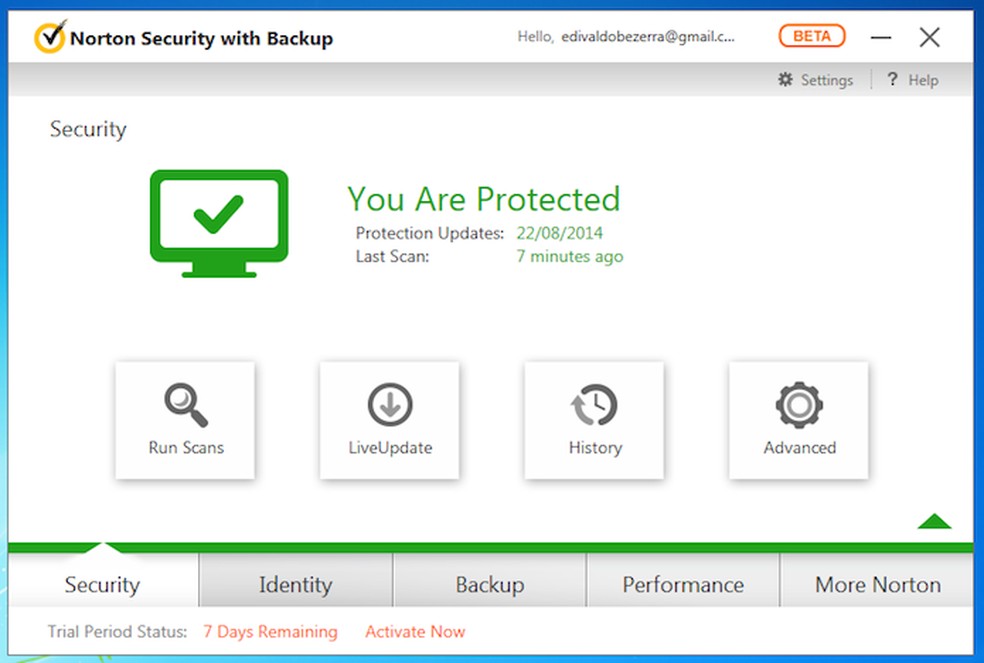Click the 7 Days Remaining link
Screen dimensions: 984x663
coord(270,632)
